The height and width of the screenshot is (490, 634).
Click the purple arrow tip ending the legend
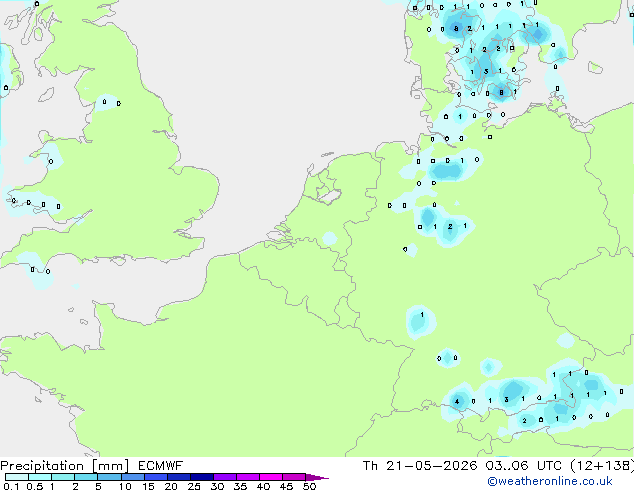317,477
